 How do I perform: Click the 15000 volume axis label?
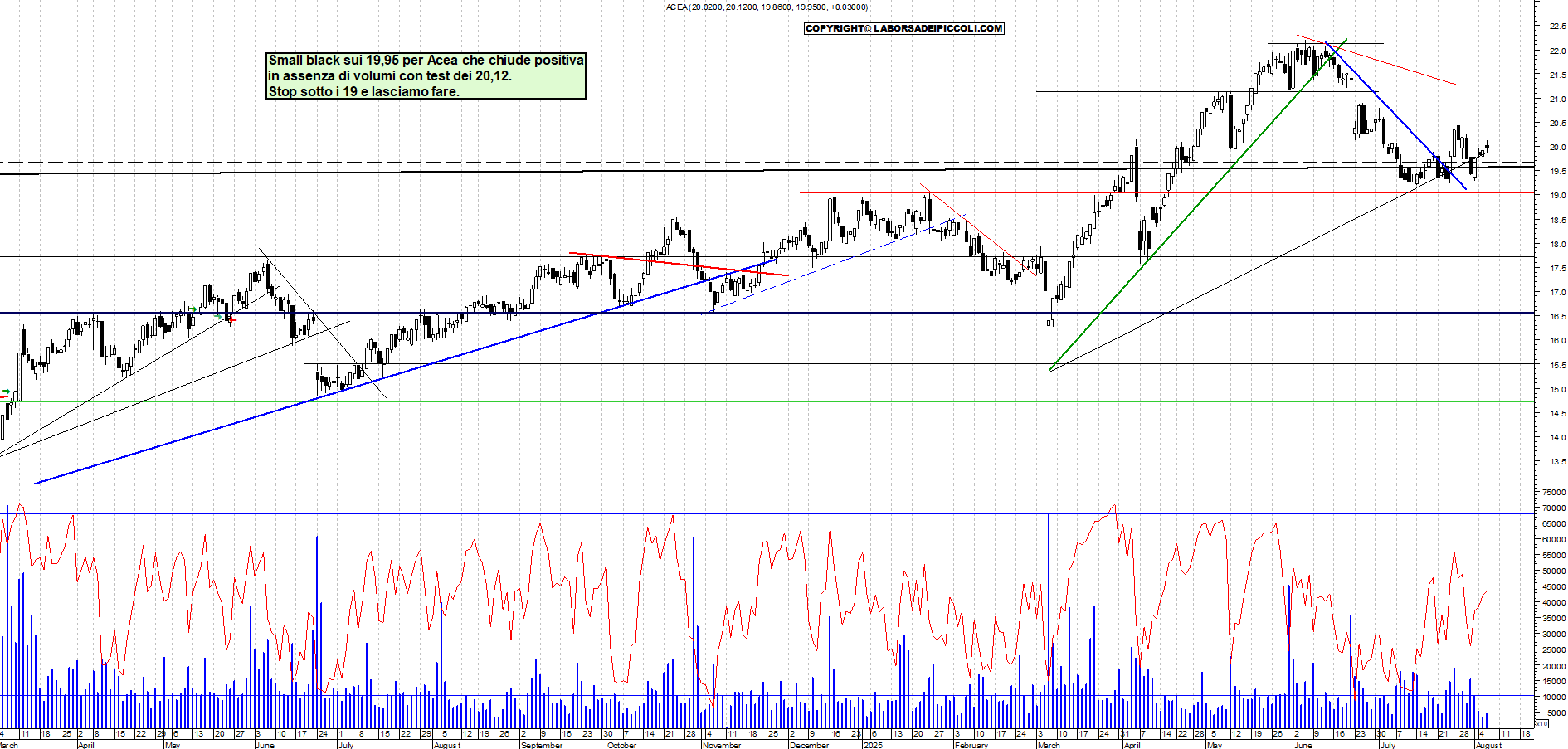1554,682
